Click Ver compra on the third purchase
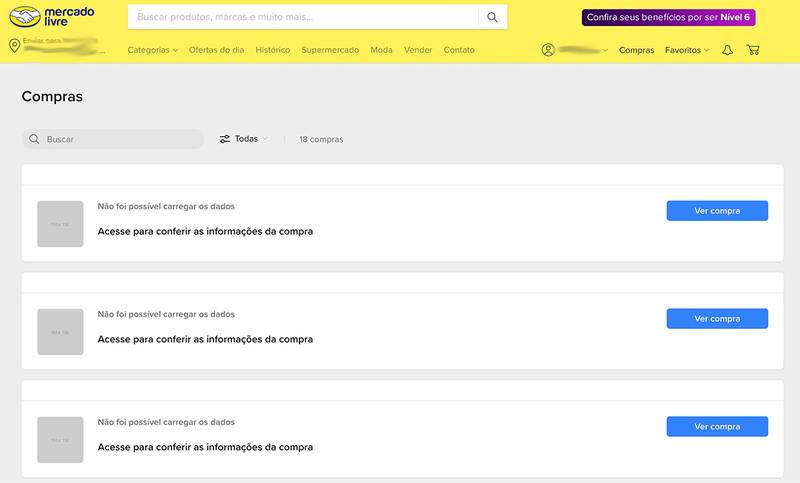The height and width of the screenshot is (483, 800). [717, 426]
